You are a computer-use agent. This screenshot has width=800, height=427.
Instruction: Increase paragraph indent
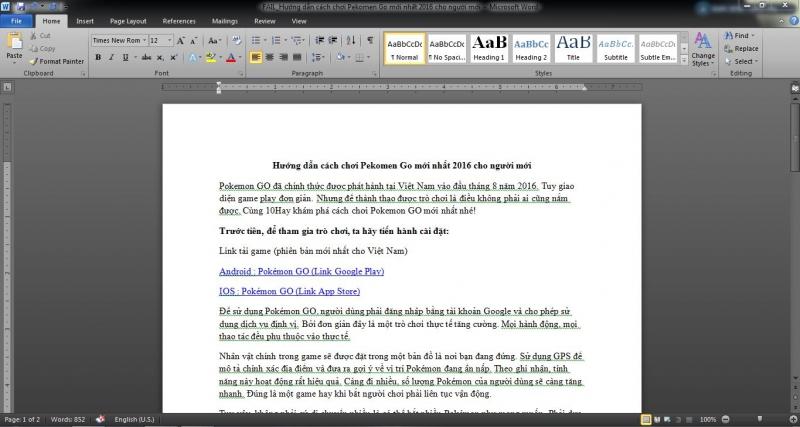click(x=333, y=40)
